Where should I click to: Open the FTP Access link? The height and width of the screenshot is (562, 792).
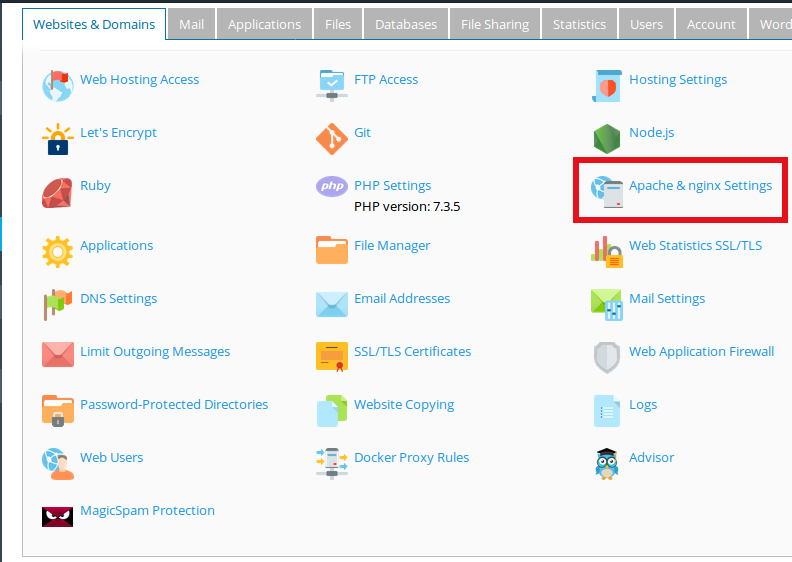click(x=386, y=80)
